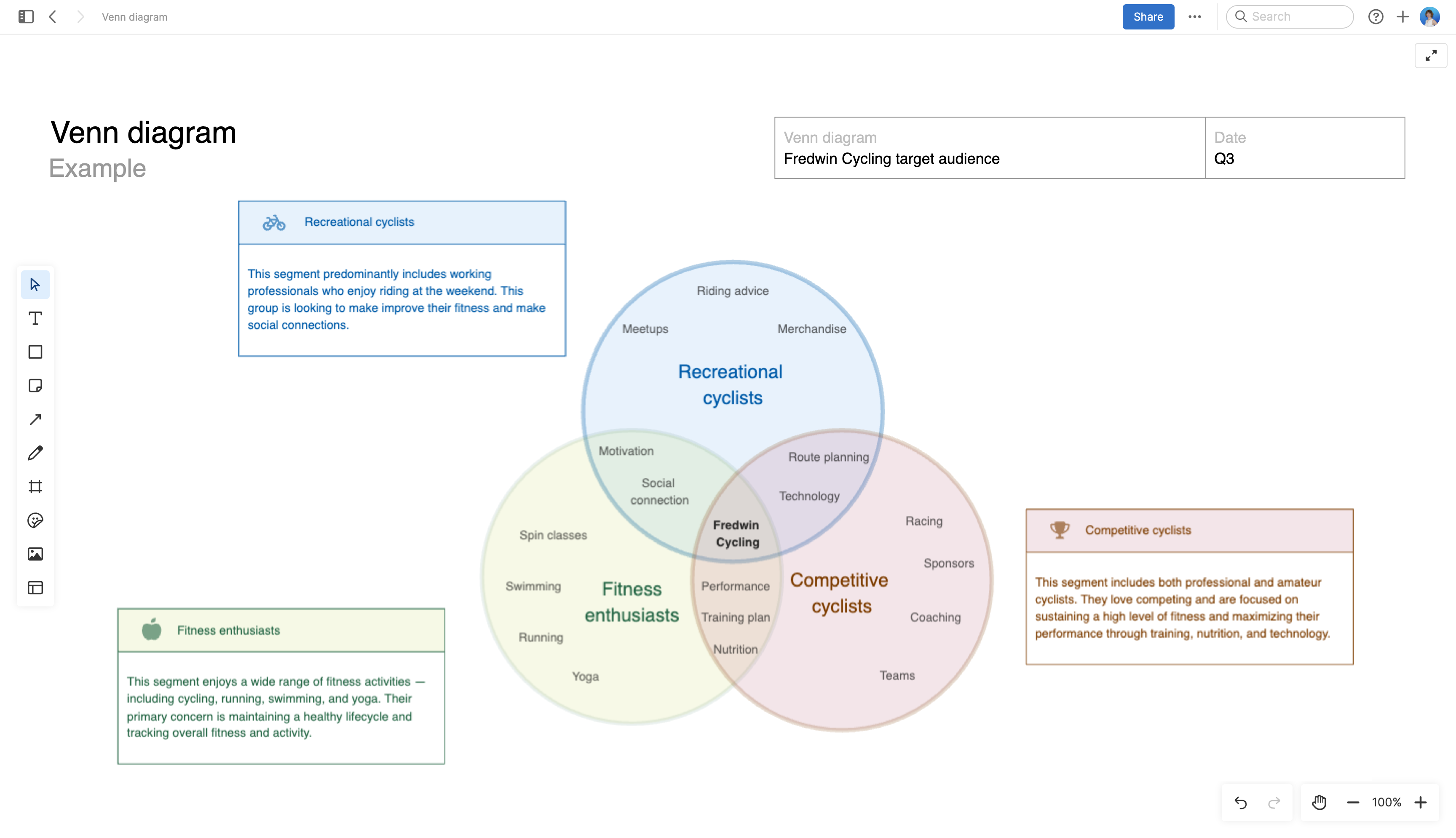Activate the pen drawing tool
Screen dimensions: 1456x838
tap(35, 453)
